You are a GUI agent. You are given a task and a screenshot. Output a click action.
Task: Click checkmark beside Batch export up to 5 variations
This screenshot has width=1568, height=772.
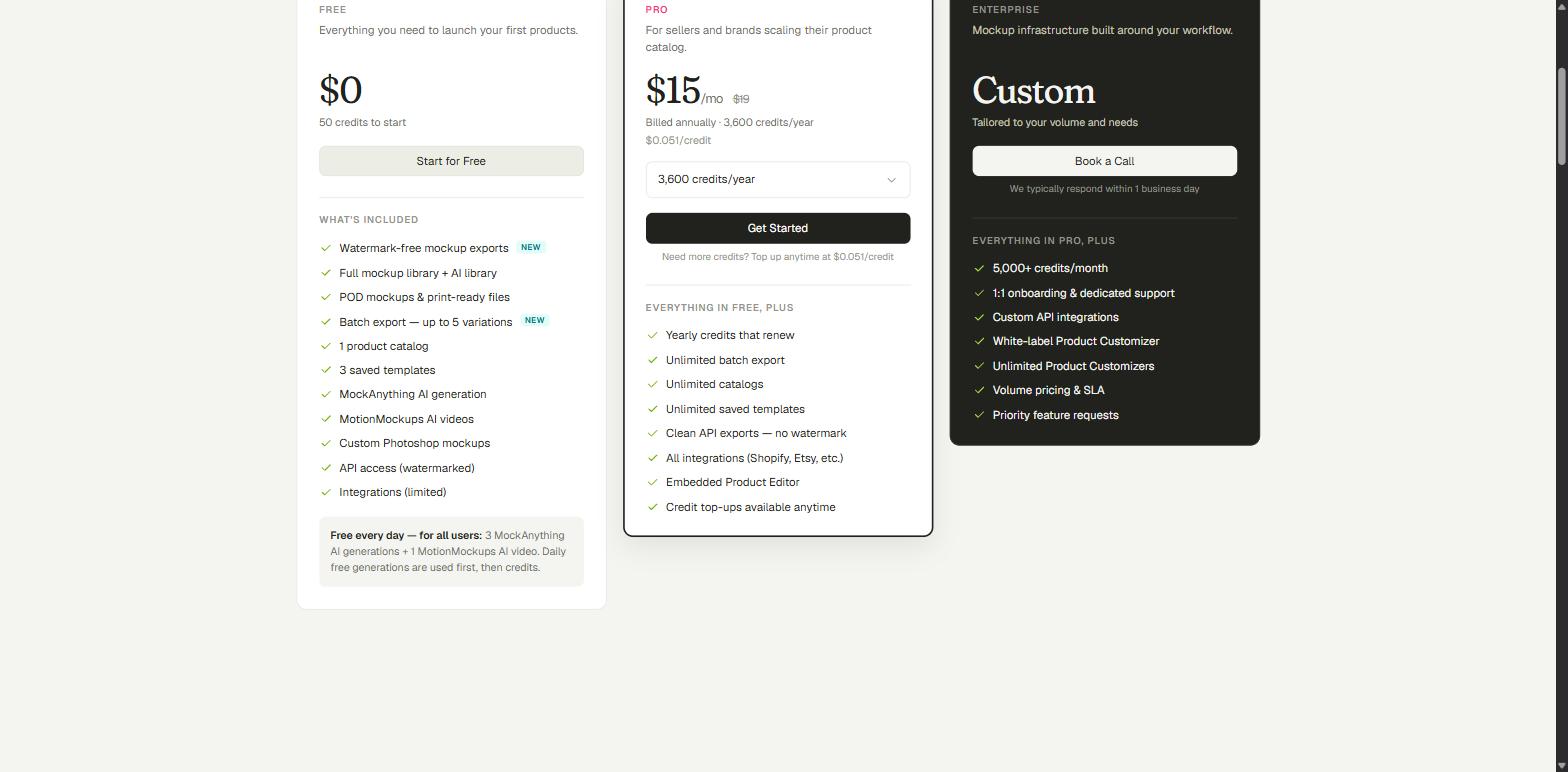coord(326,322)
